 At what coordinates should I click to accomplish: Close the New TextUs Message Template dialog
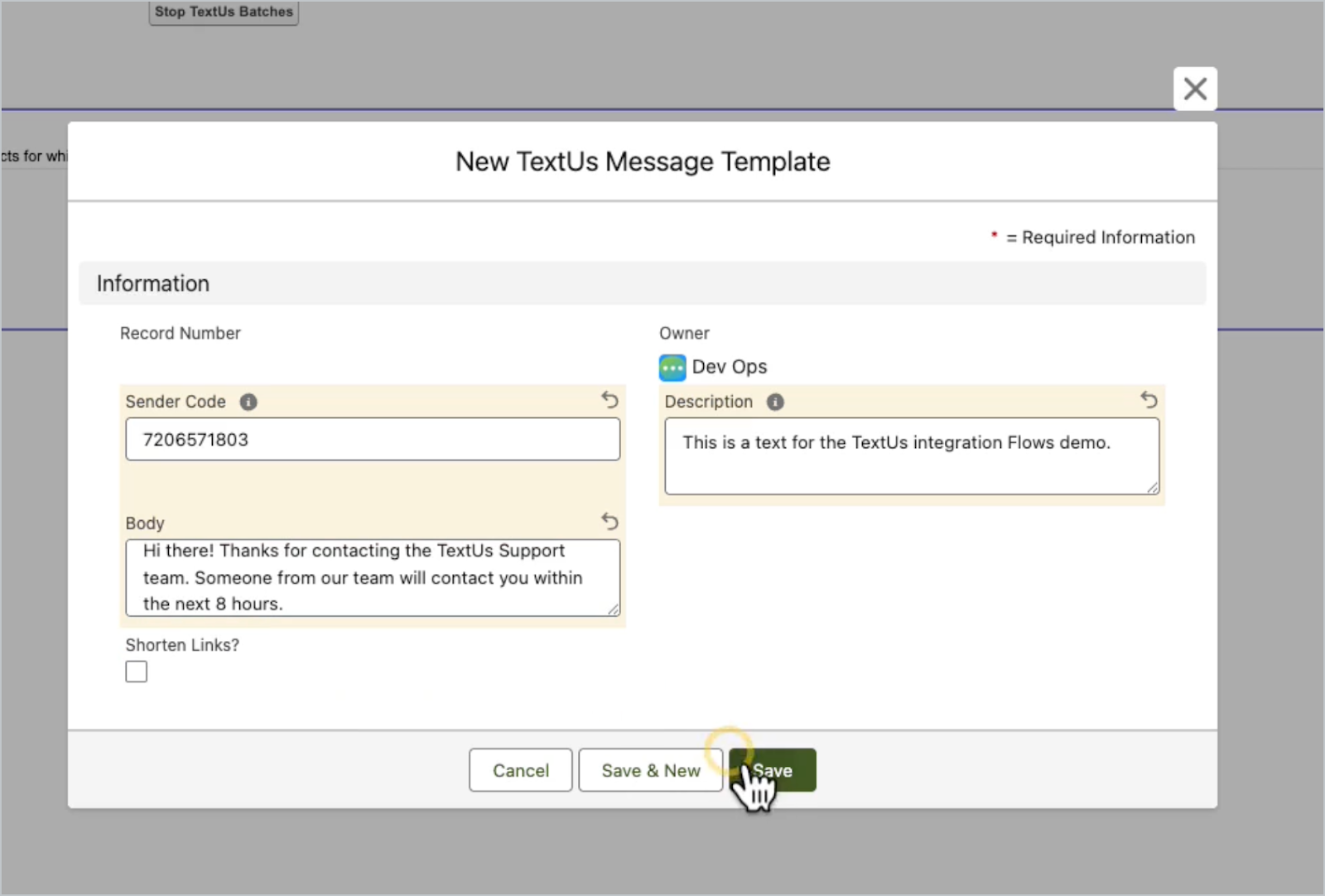click(x=1195, y=89)
